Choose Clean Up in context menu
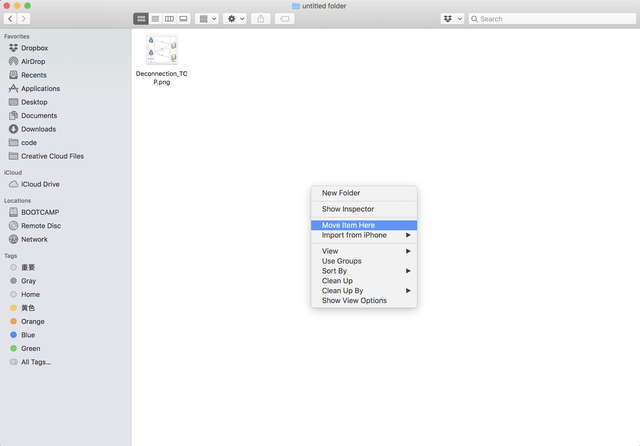 (364, 281)
